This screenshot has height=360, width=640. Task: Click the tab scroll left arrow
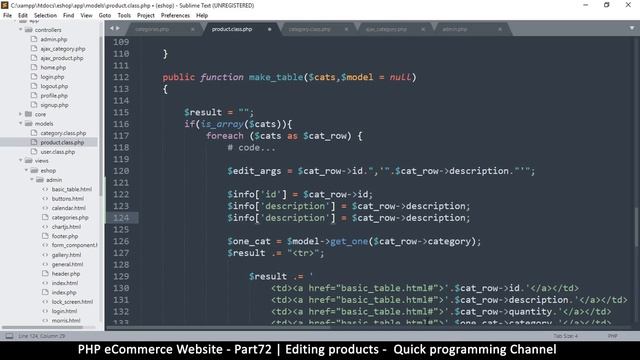(x=112, y=29)
